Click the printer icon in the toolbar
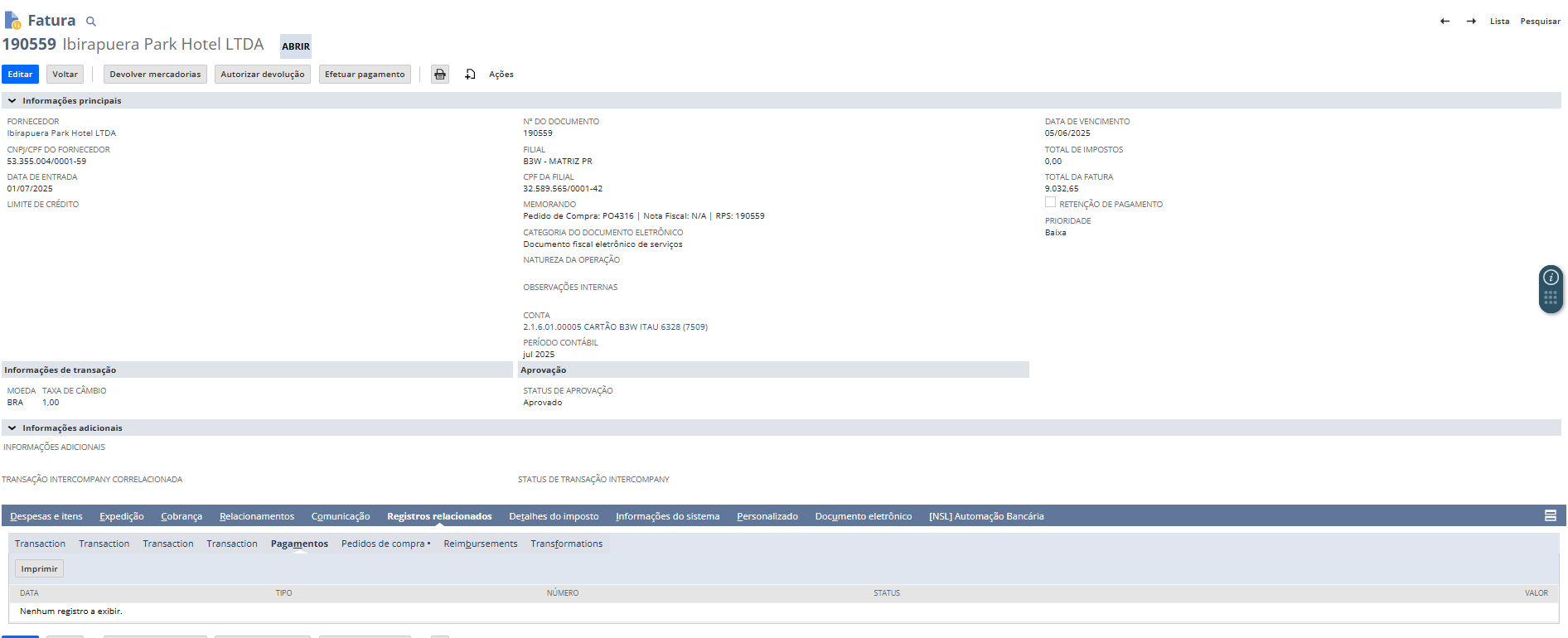This screenshot has height=638, width=1568. point(440,75)
